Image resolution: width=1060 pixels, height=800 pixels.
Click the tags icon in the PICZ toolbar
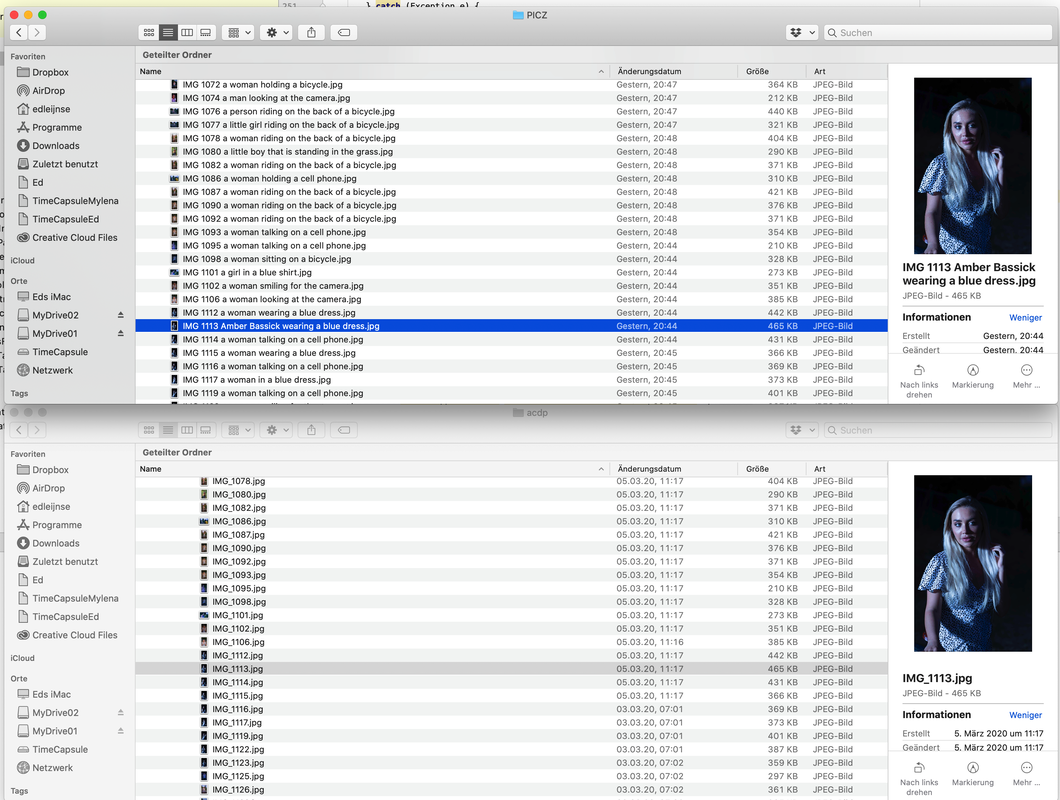click(344, 33)
